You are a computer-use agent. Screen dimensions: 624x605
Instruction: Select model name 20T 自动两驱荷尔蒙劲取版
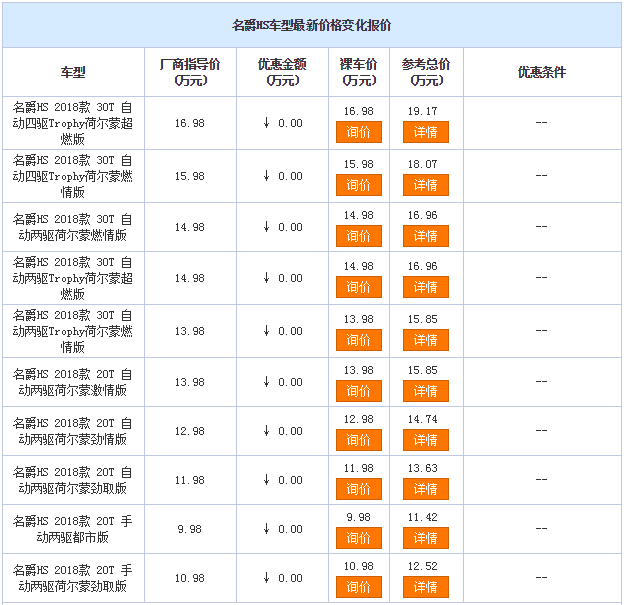tap(73, 480)
